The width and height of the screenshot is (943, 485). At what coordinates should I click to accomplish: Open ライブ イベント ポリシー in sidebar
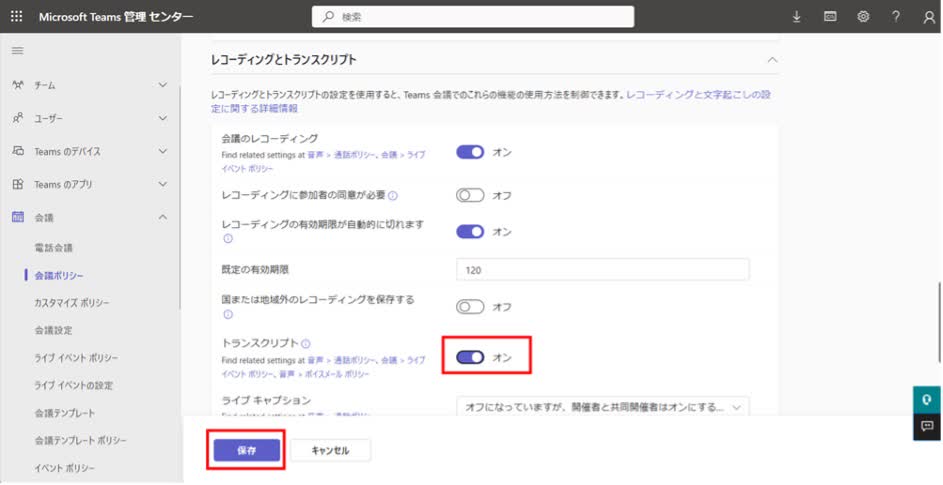tap(76, 358)
